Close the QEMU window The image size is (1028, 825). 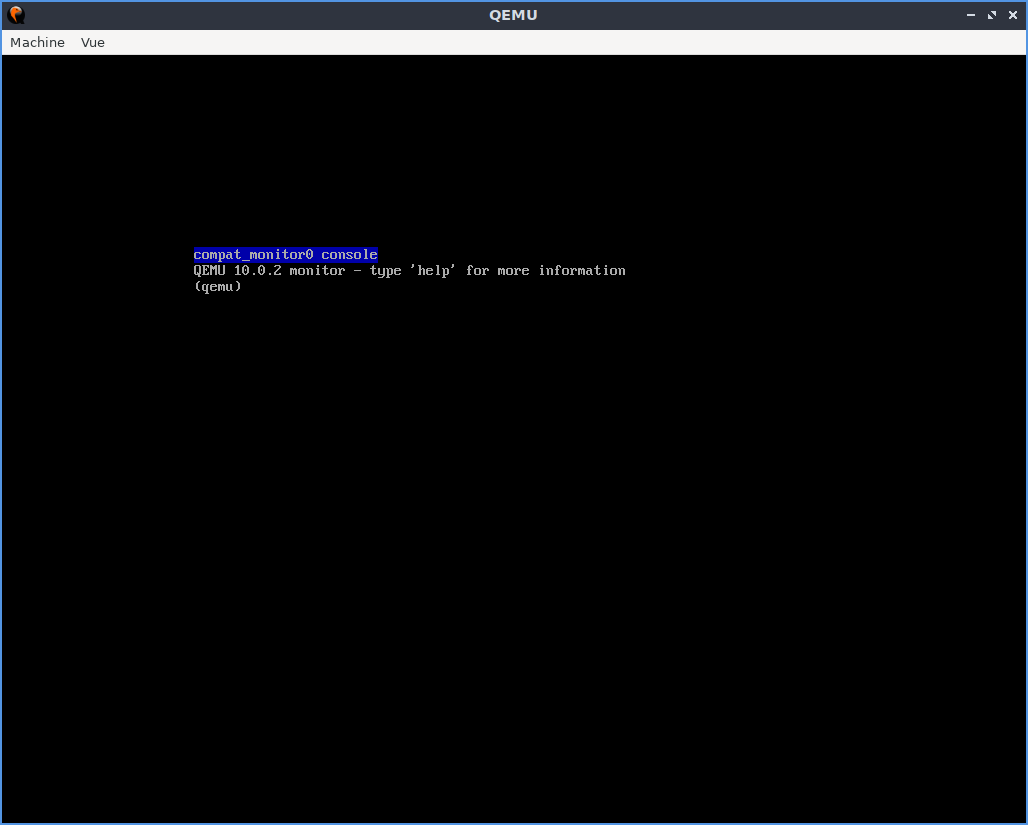pyautogui.click(x=1013, y=15)
